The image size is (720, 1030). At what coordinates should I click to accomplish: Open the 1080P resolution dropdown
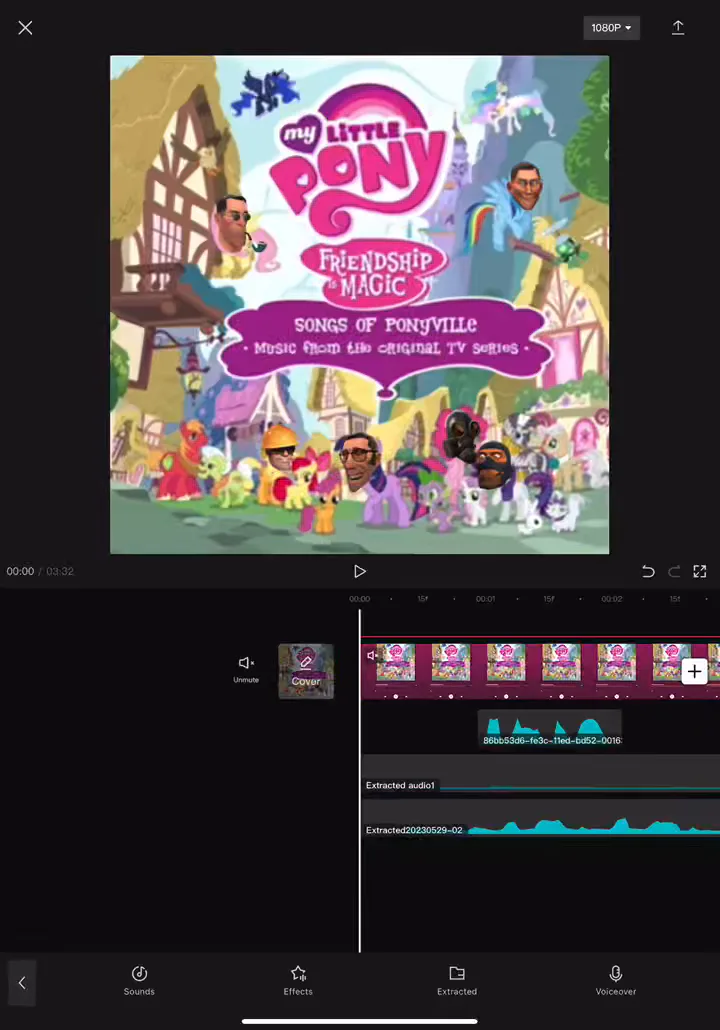(611, 28)
